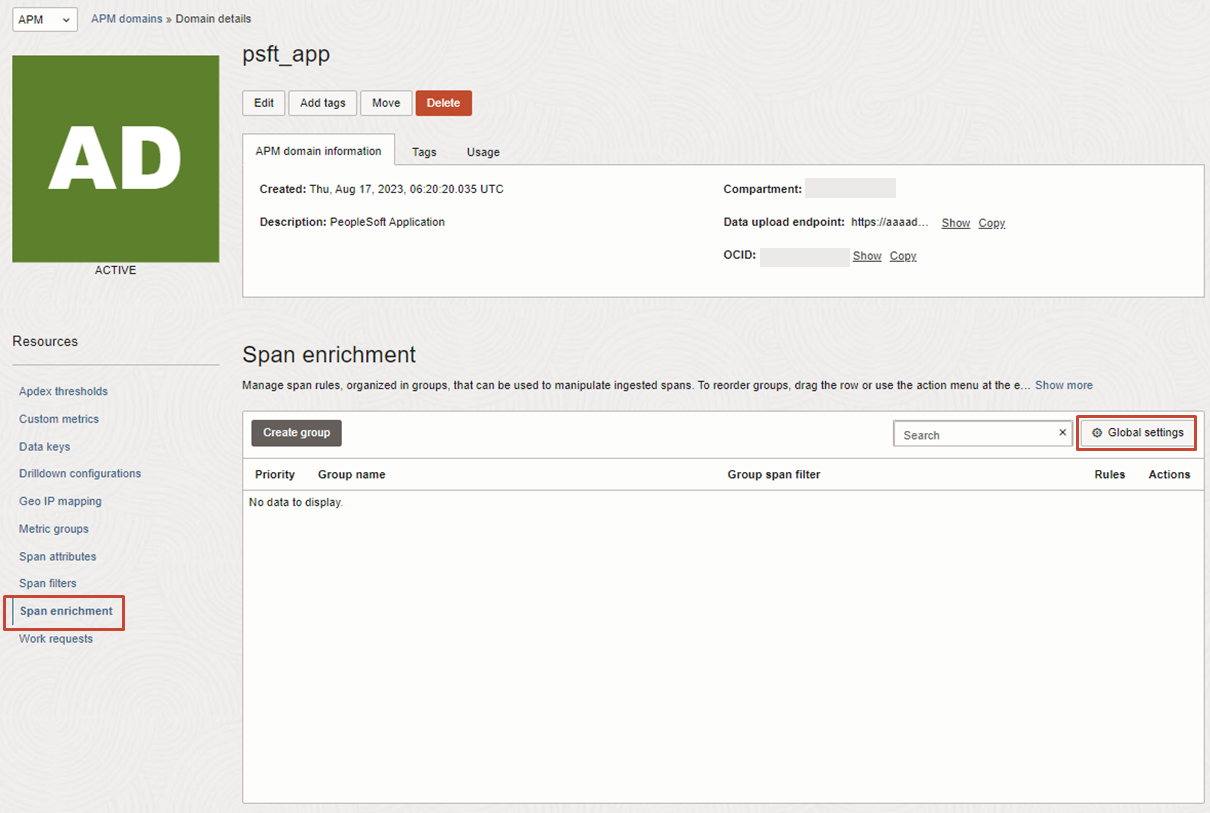Select the APM domain information tab
Image resolution: width=1210 pixels, height=813 pixels.
318,150
